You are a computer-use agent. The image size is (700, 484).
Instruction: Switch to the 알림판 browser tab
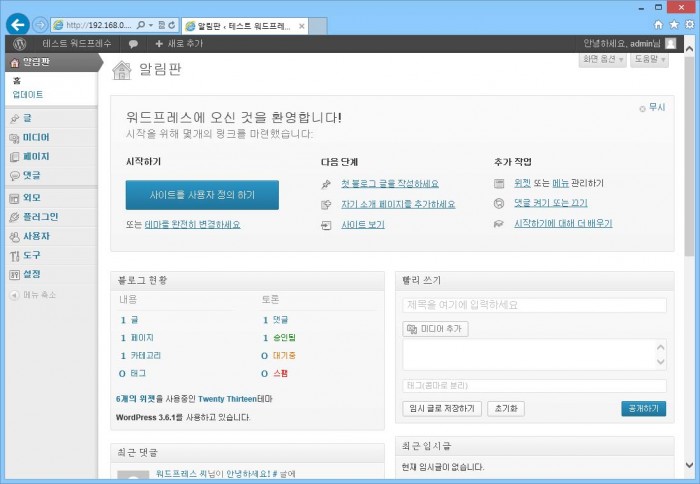244,26
